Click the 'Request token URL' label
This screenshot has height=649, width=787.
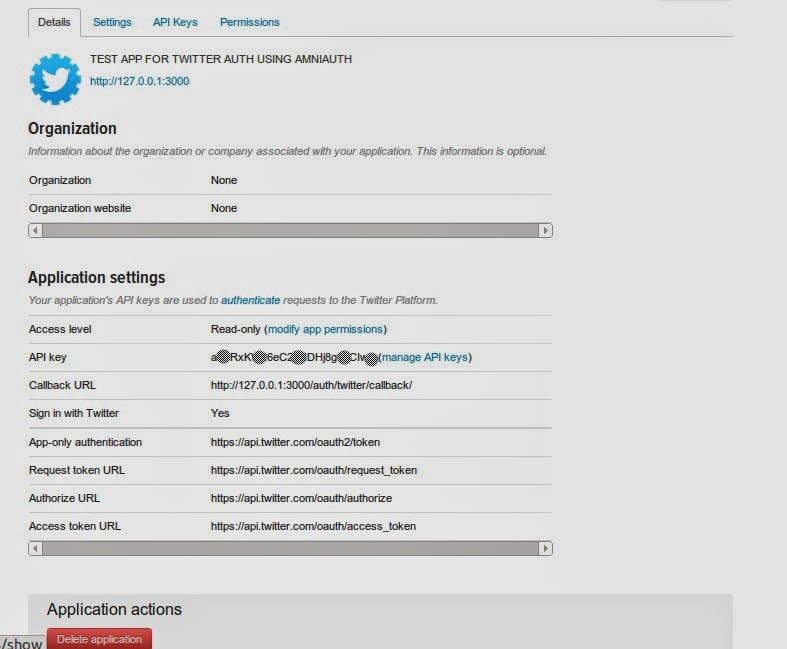[x=77, y=470]
